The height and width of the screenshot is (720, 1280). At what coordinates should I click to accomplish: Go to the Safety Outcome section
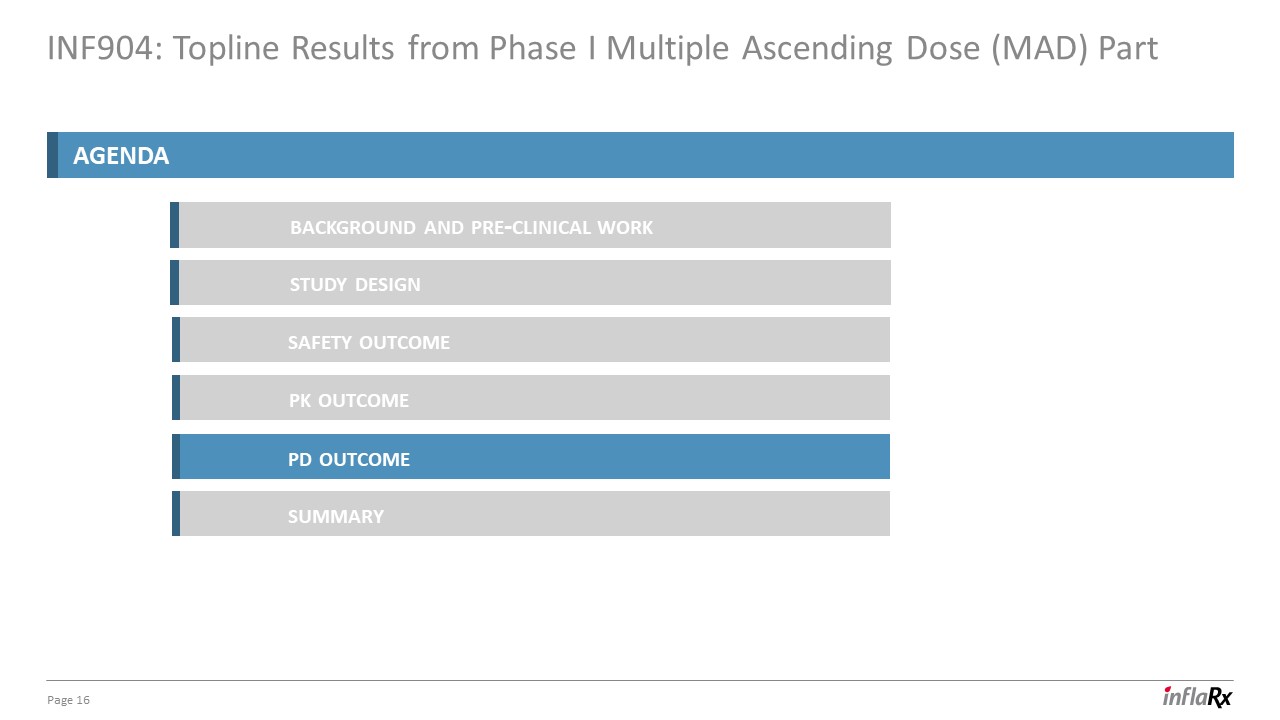[369, 343]
